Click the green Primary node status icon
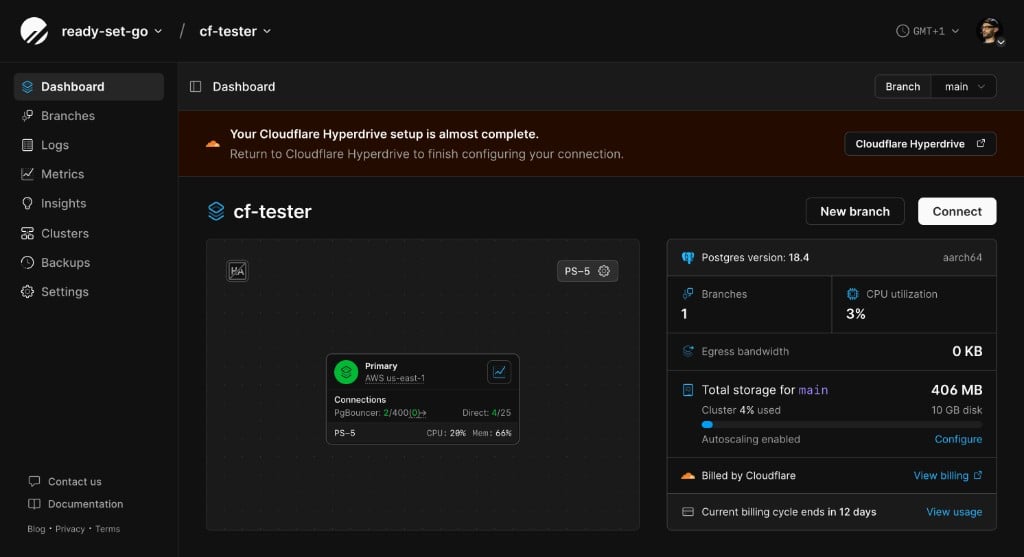Viewport: 1024px width, 557px height. 346,372
